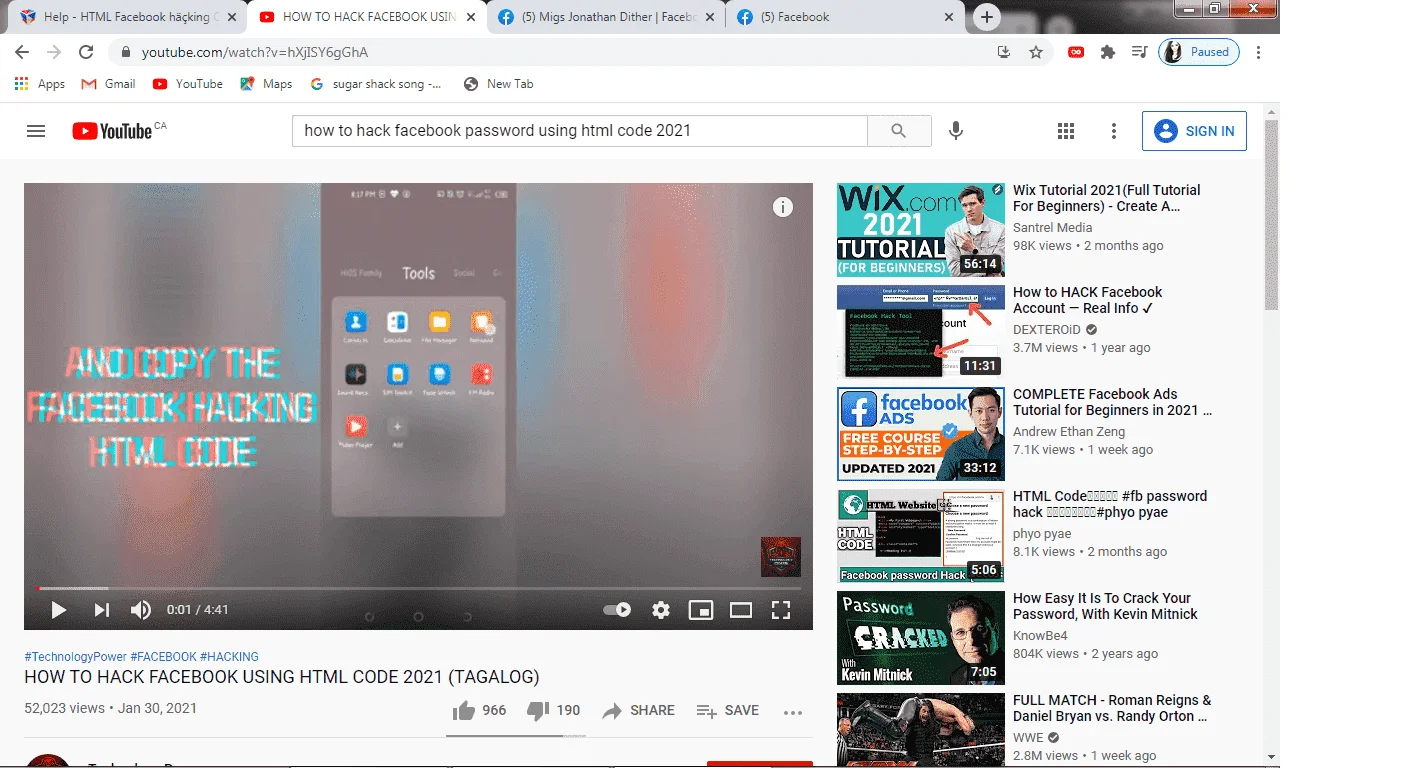Screen dimensions: 1416x768
Task: Go back in browser history
Action: (22, 52)
